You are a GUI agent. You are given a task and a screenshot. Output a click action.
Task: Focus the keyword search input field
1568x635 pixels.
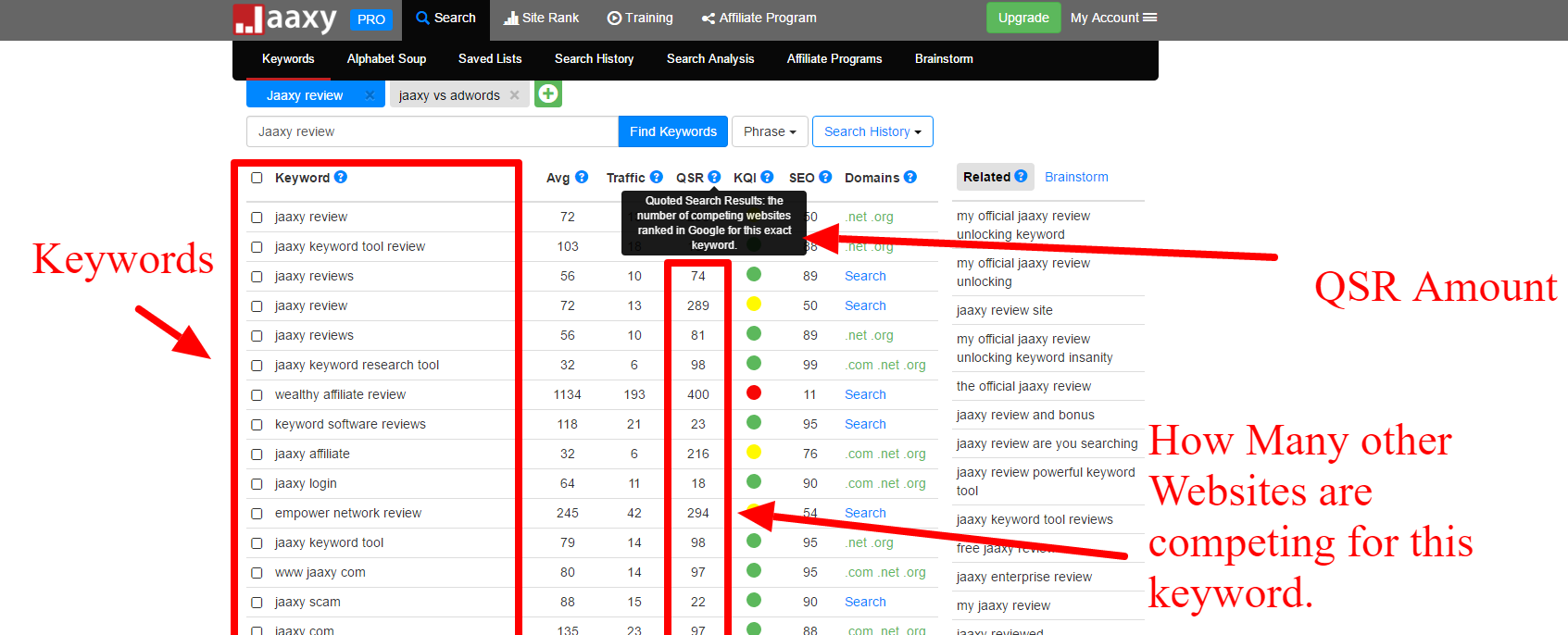tap(433, 131)
